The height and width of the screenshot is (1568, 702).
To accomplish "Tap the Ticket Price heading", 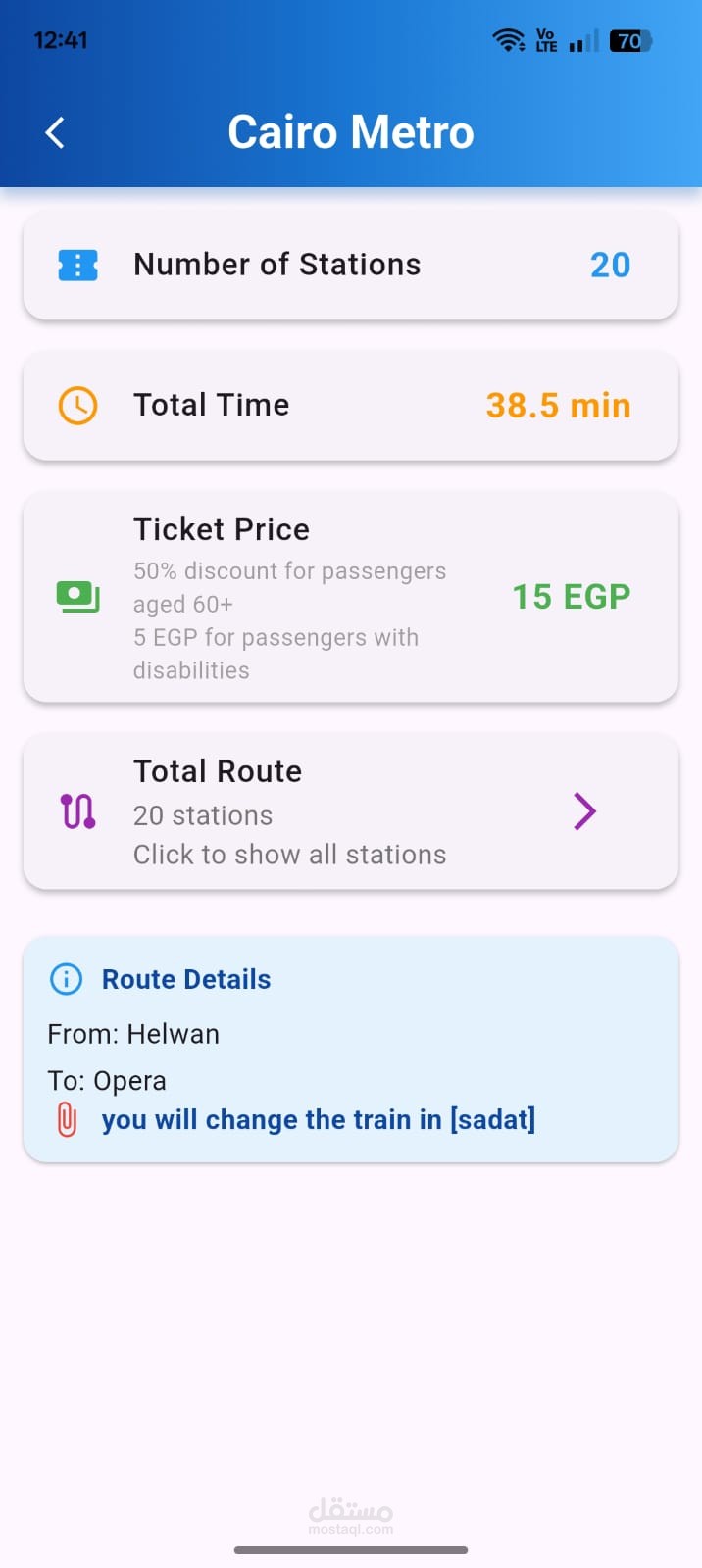I will [x=222, y=529].
